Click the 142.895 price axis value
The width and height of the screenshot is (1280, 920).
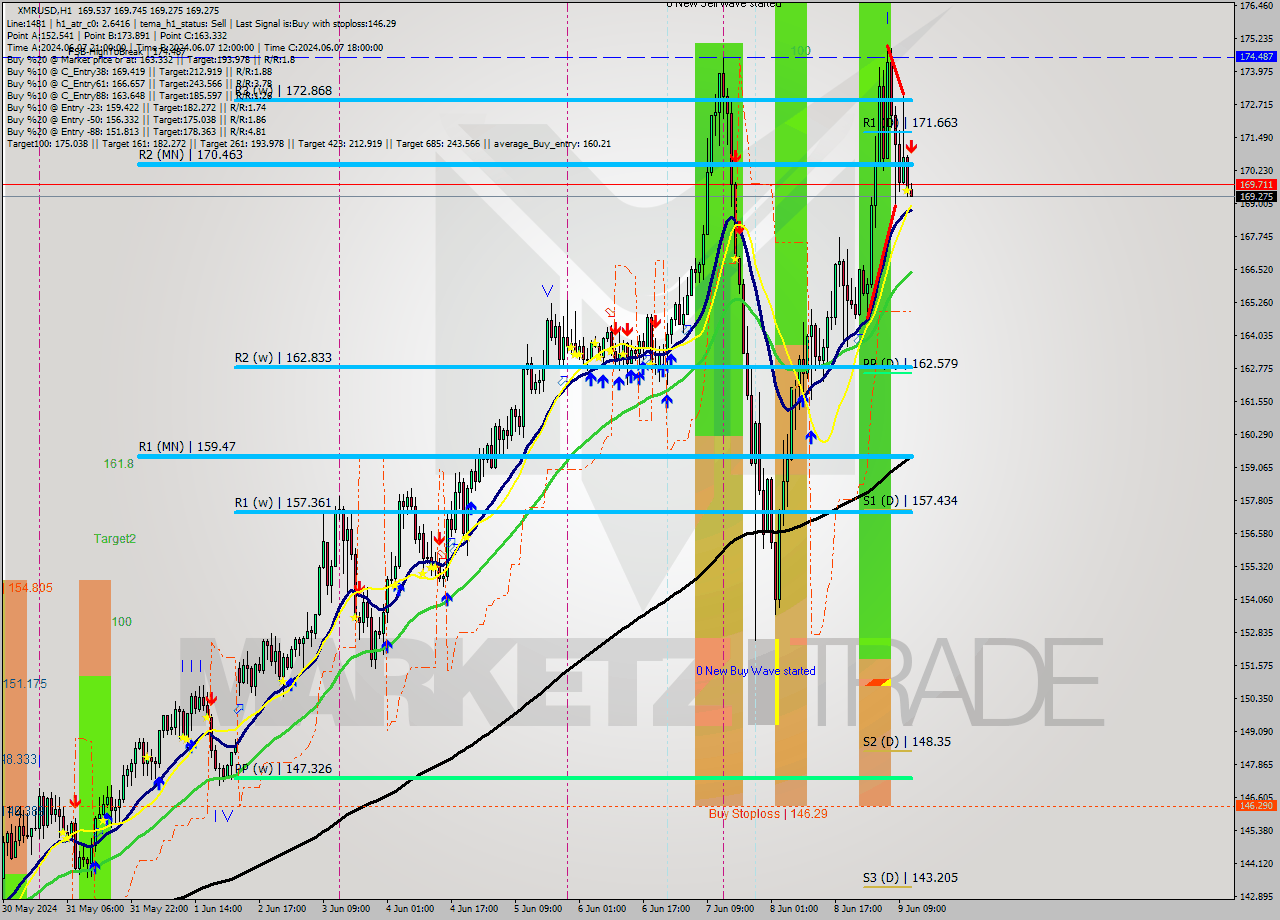click(x=1257, y=897)
